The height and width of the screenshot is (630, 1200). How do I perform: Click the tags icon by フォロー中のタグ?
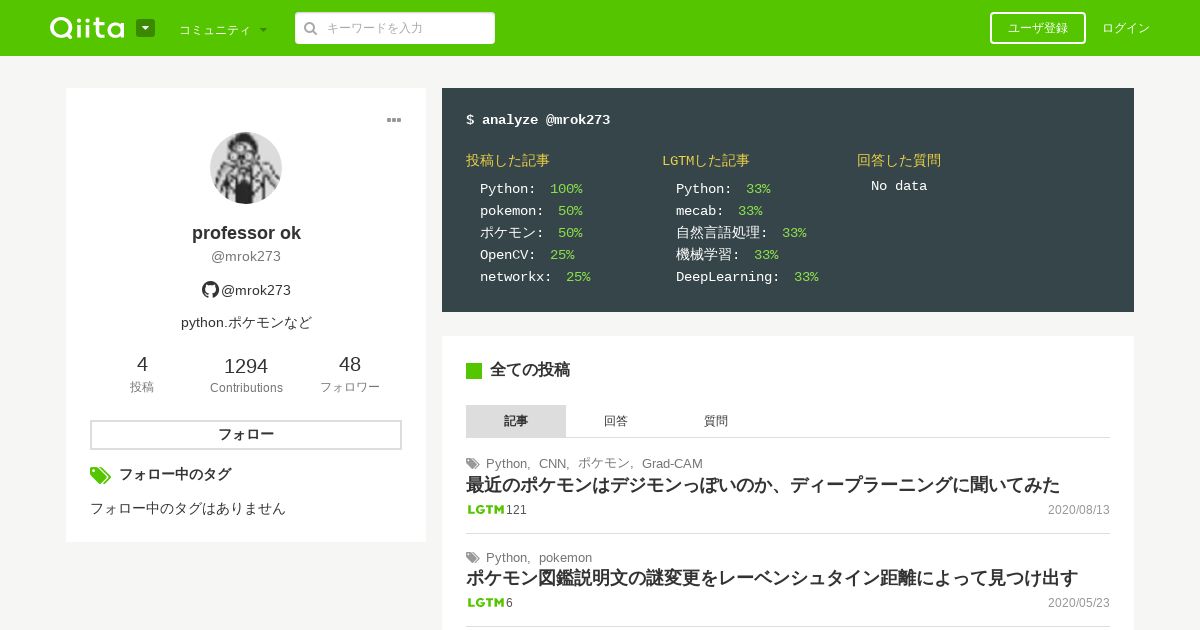pyautogui.click(x=100, y=475)
